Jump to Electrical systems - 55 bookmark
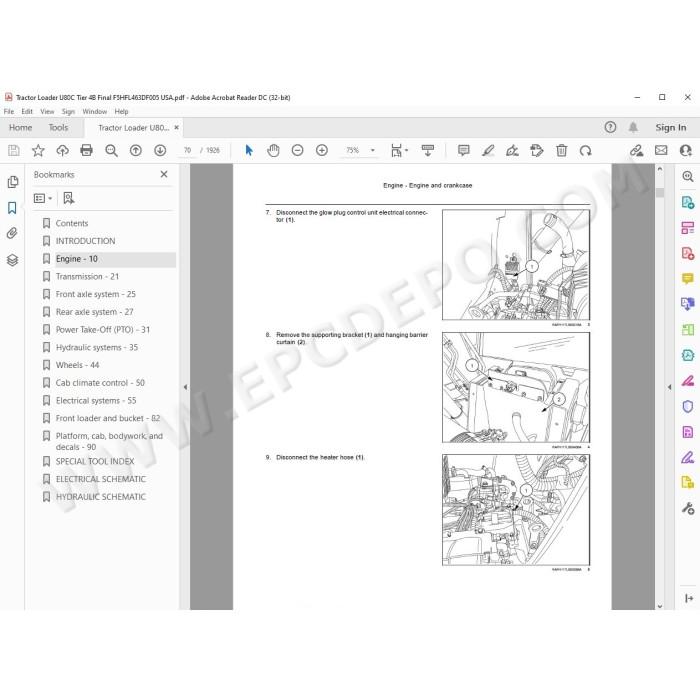700x700 pixels. (96, 400)
